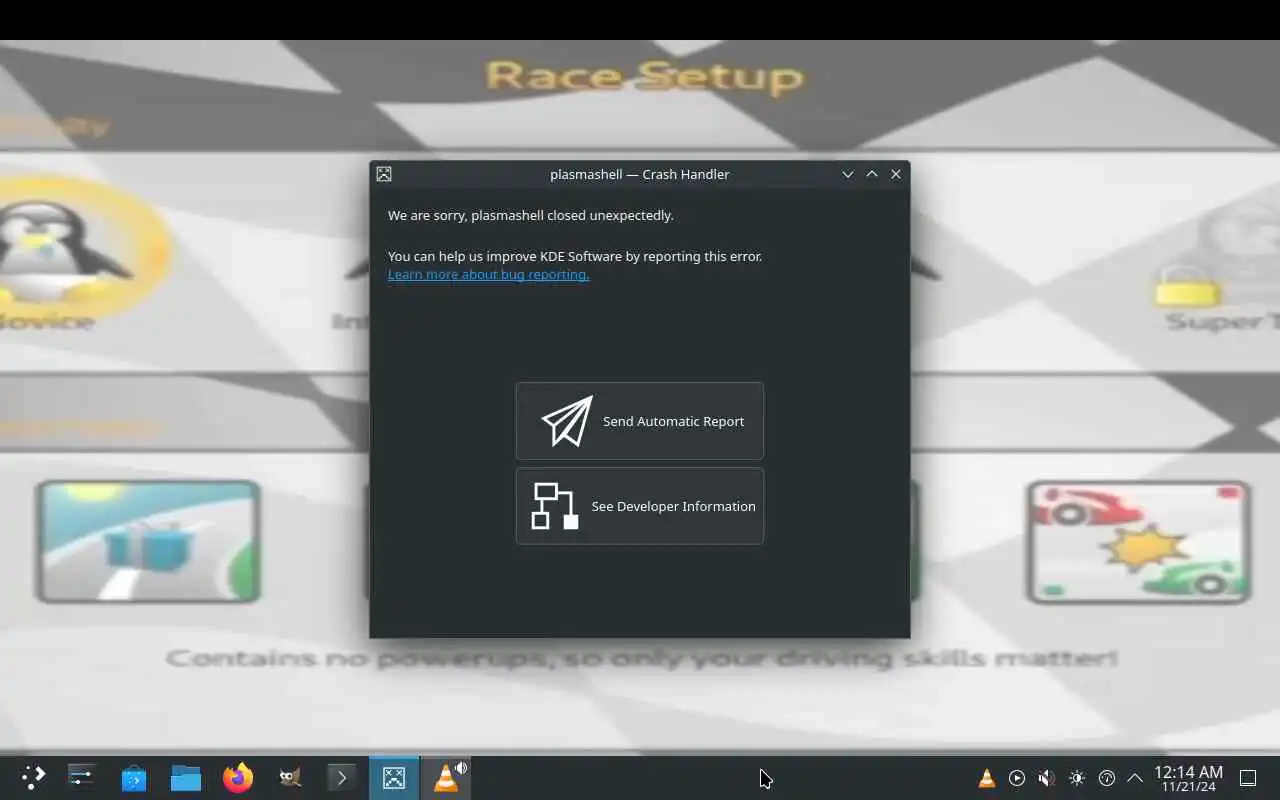The width and height of the screenshot is (1280, 800).
Task: Switch to Crash Handler taskbar entry
Action: point(394,777)
